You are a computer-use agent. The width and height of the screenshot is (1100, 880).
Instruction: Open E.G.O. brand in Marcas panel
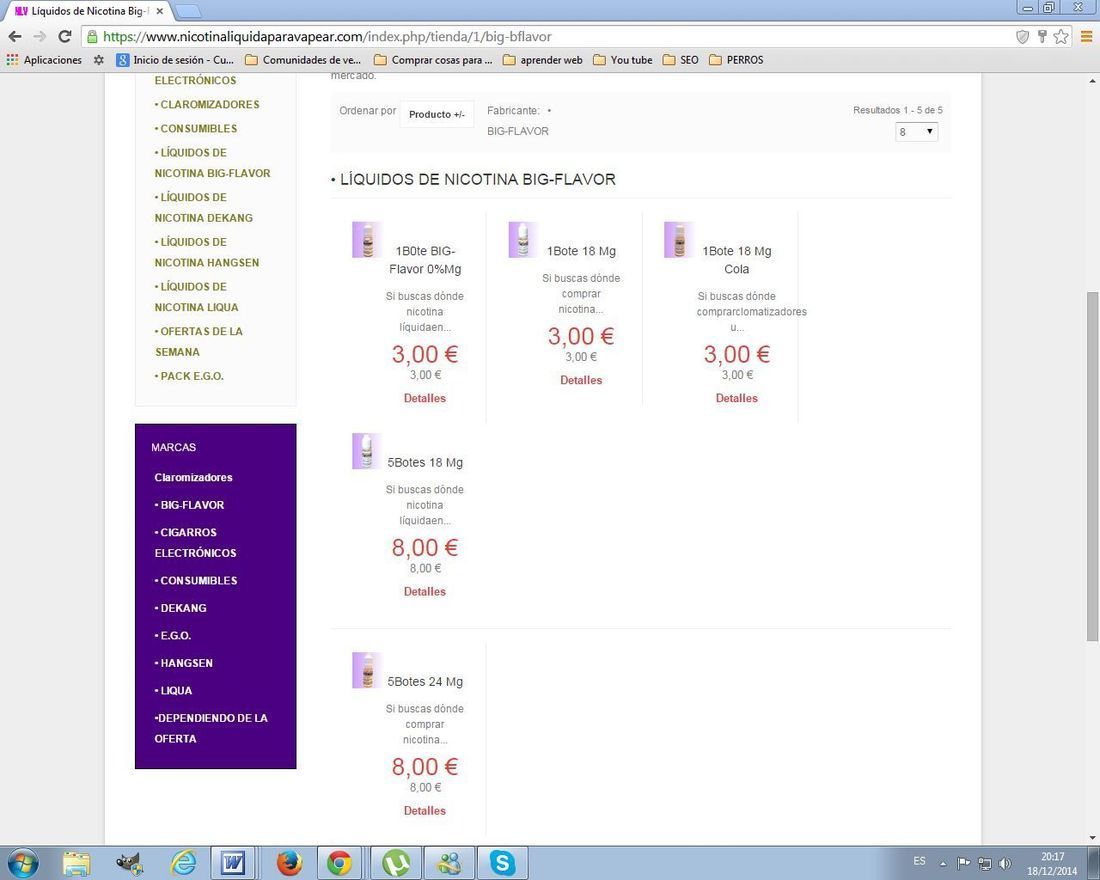click(x=173, y=636)
